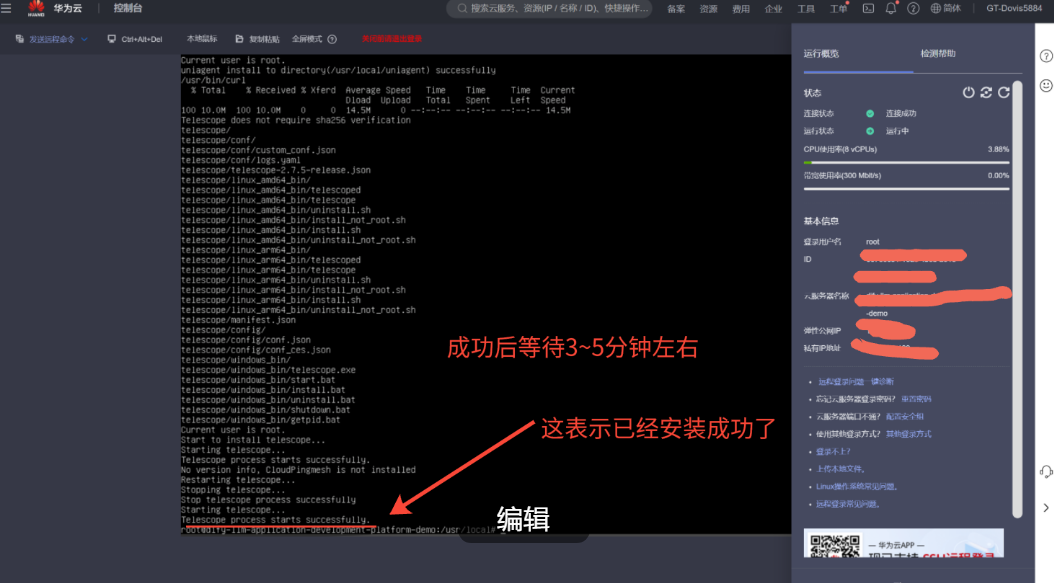Click the power icon in 状态 section
1054x583 pixels.
point(968,92)
